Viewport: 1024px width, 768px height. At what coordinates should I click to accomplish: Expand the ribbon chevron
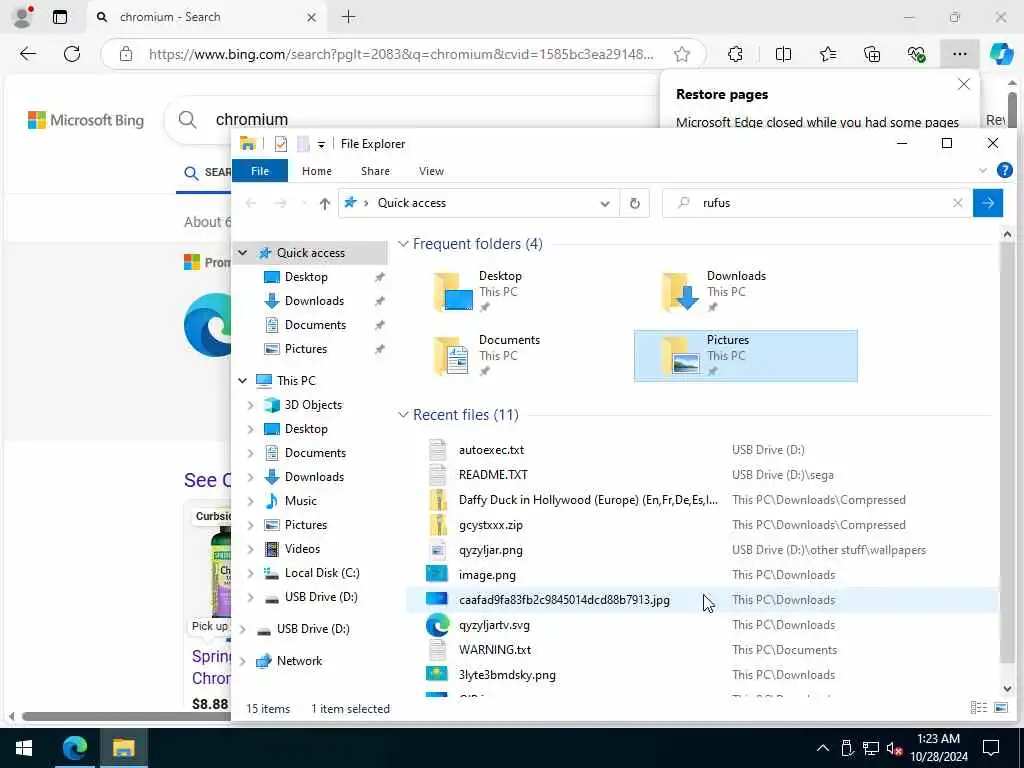[x=983, y=170]
